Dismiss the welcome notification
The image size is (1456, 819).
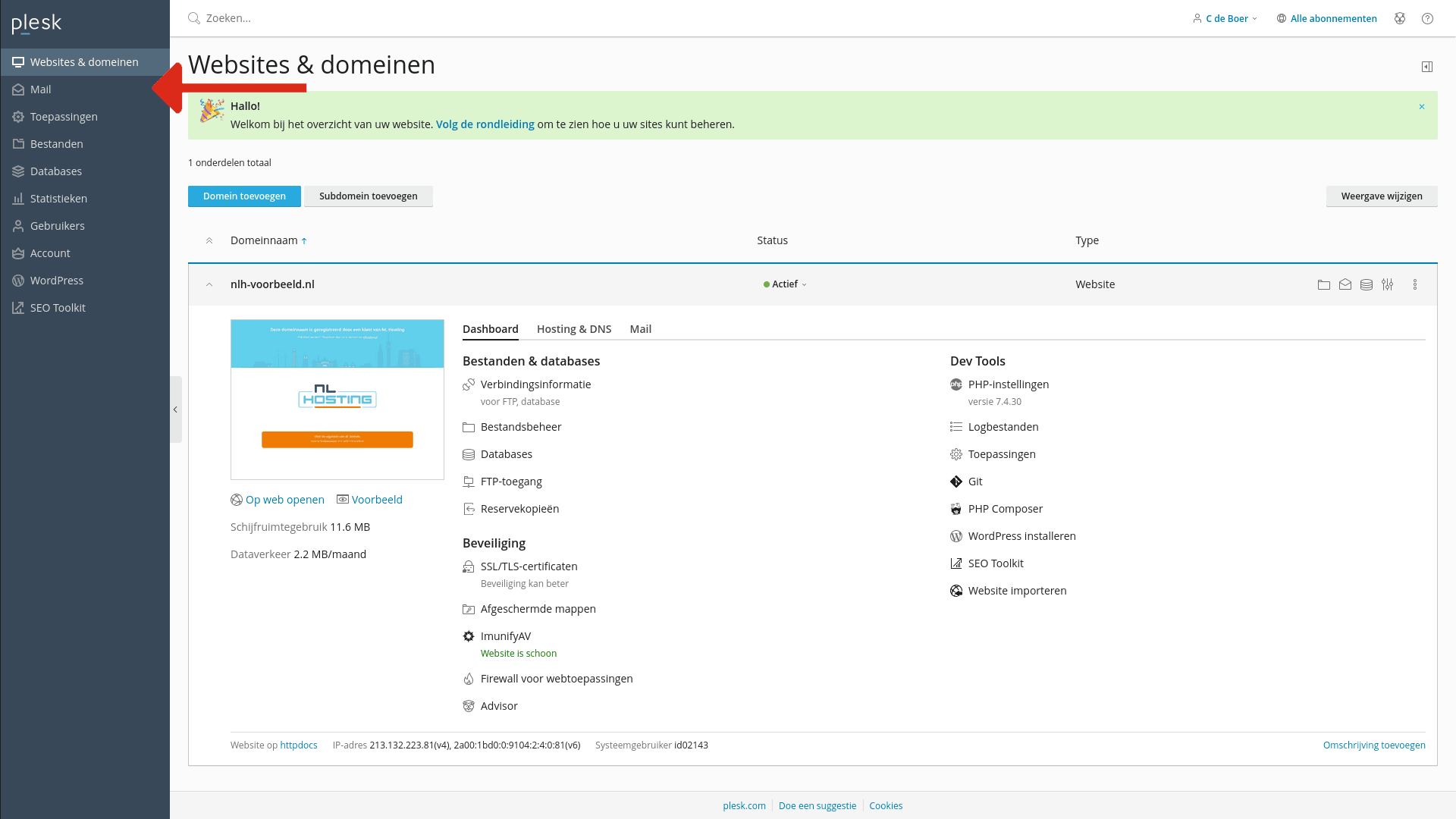[x=1422, y=107]
